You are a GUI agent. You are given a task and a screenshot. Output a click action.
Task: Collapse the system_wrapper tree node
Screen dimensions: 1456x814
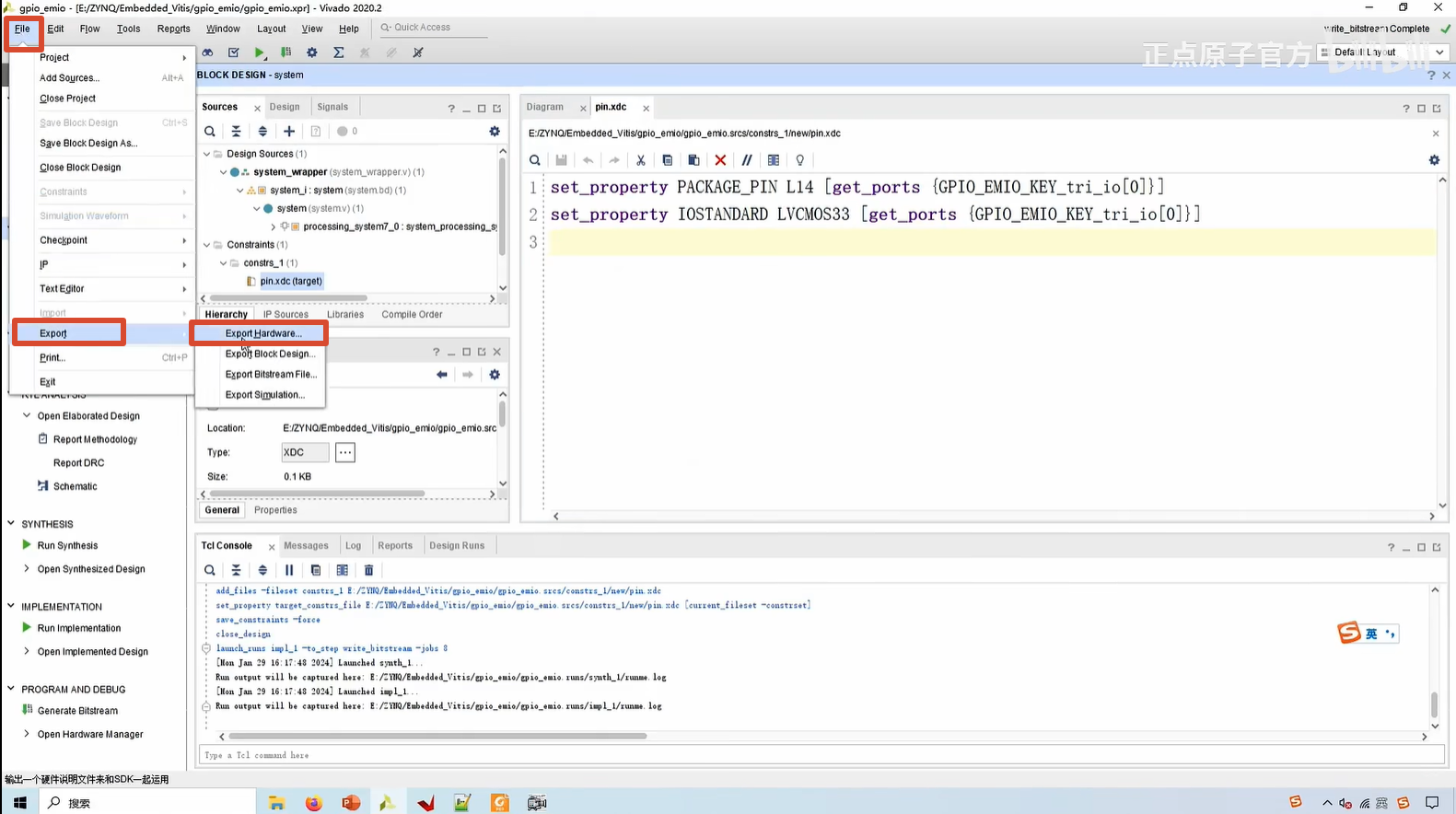coord(223,172)
